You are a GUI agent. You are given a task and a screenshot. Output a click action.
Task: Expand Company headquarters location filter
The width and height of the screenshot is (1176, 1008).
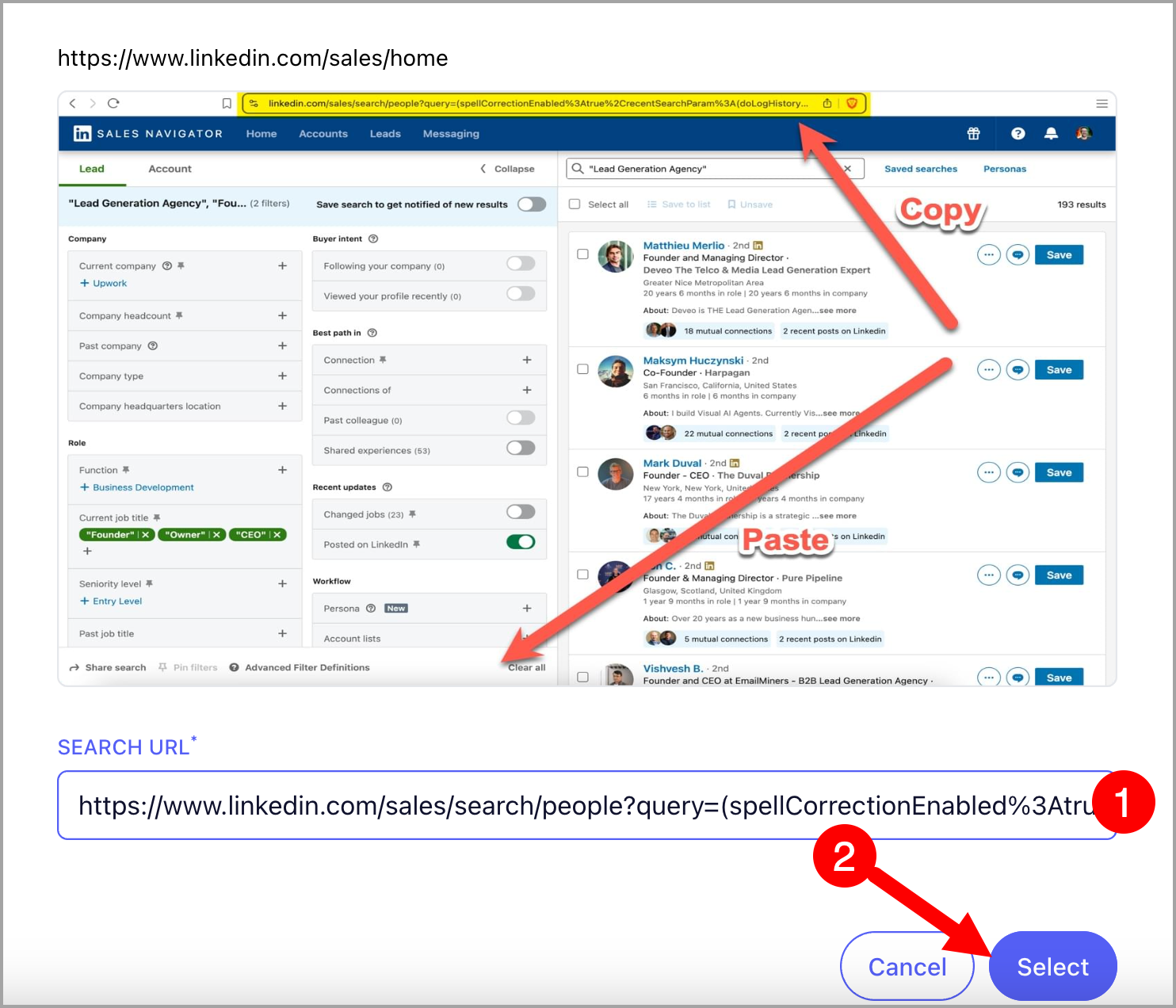[x=282, y=406]
